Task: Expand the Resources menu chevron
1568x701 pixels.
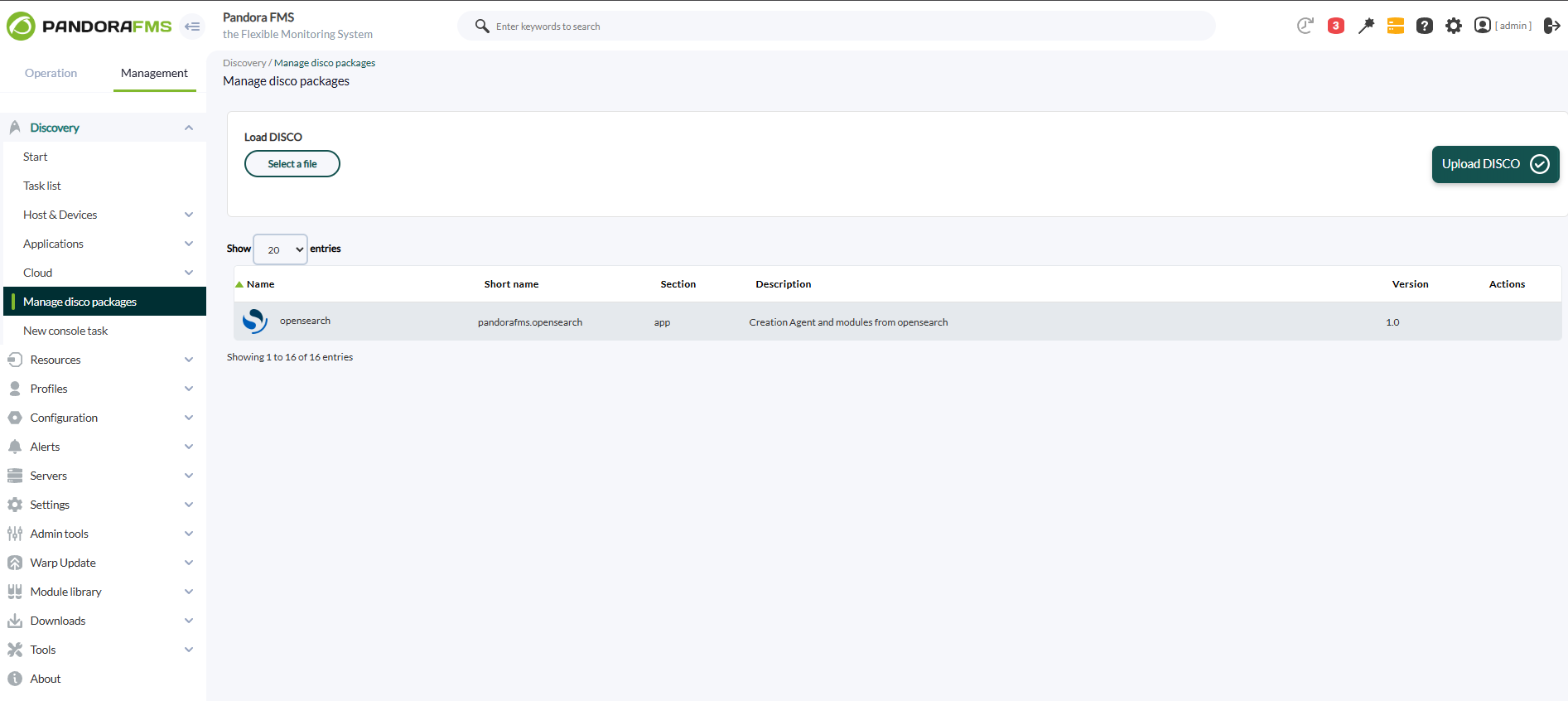Action: point(189,360)
